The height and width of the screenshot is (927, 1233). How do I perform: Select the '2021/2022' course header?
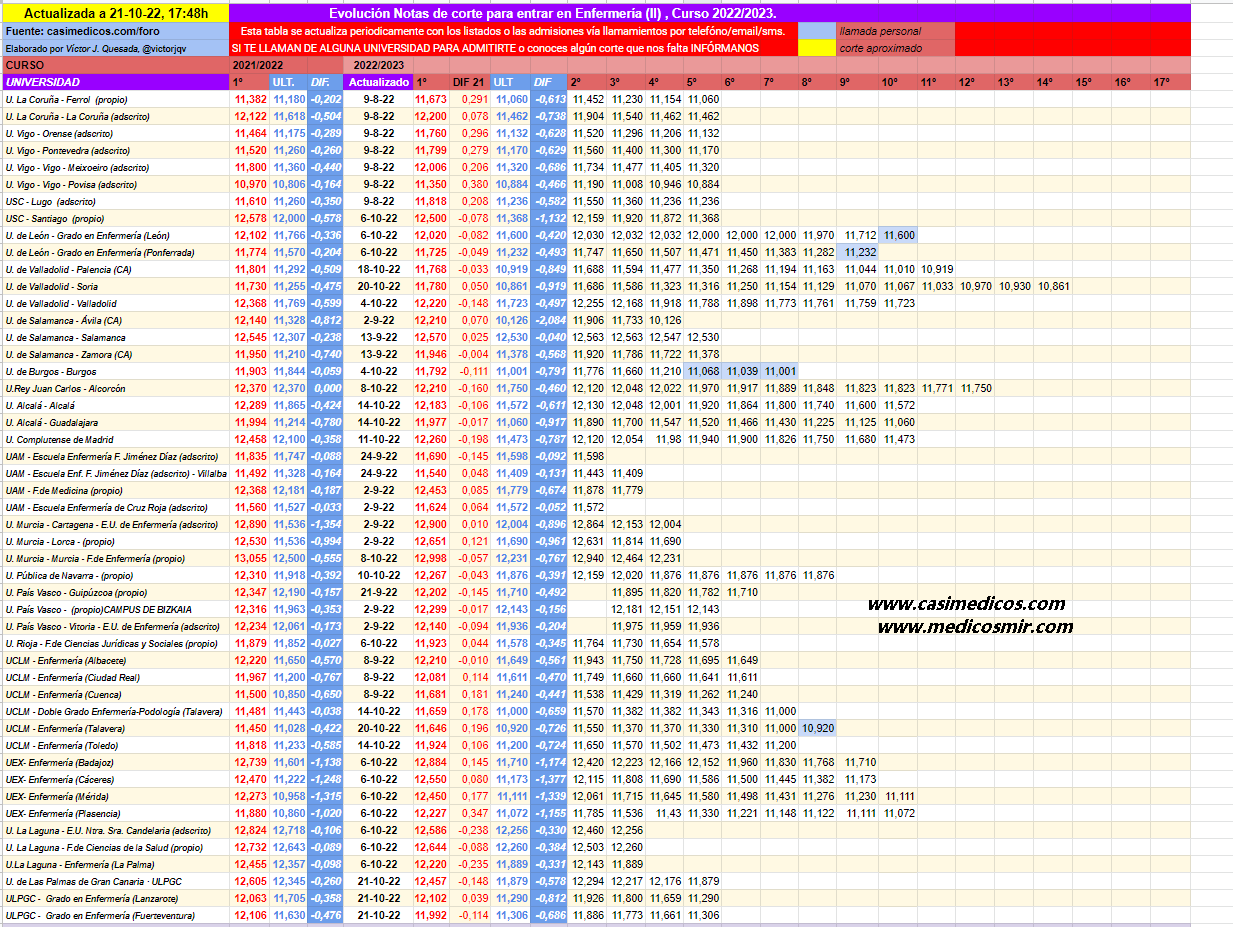(x=286, y=65)
